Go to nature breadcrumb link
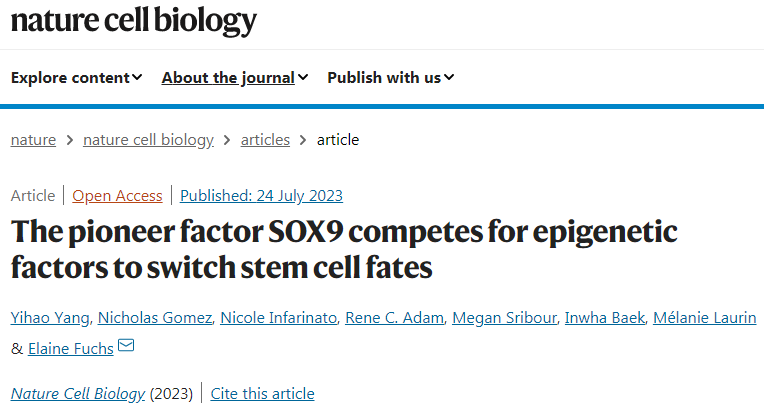 point(33,139)
